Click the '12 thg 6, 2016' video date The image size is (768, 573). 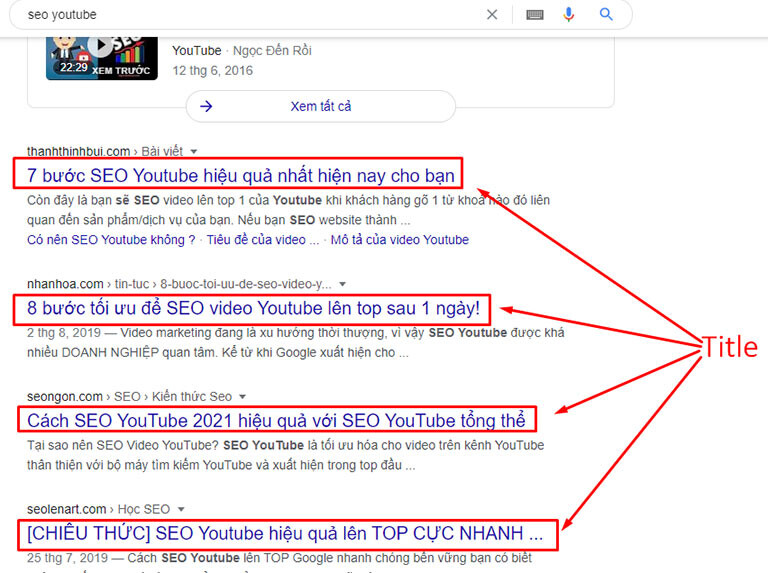(x=213, y=71)
